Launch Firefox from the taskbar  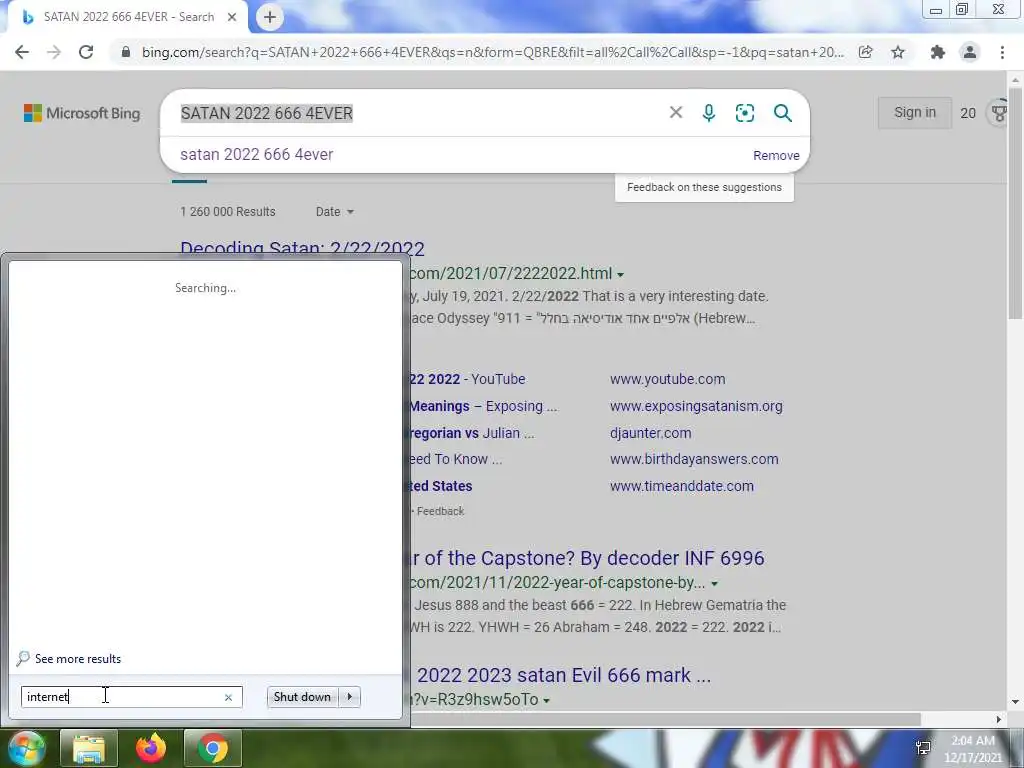(151, 748)
